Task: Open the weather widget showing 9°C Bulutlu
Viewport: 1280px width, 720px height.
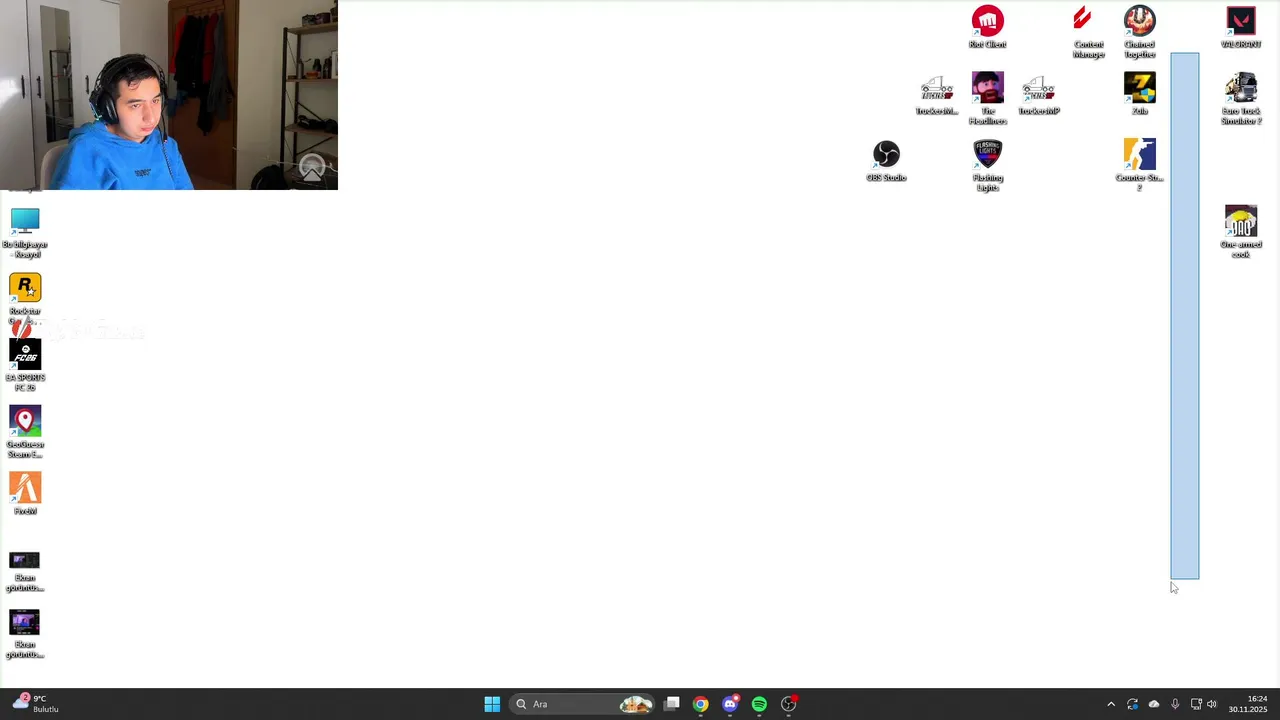Action: point(36,704)
